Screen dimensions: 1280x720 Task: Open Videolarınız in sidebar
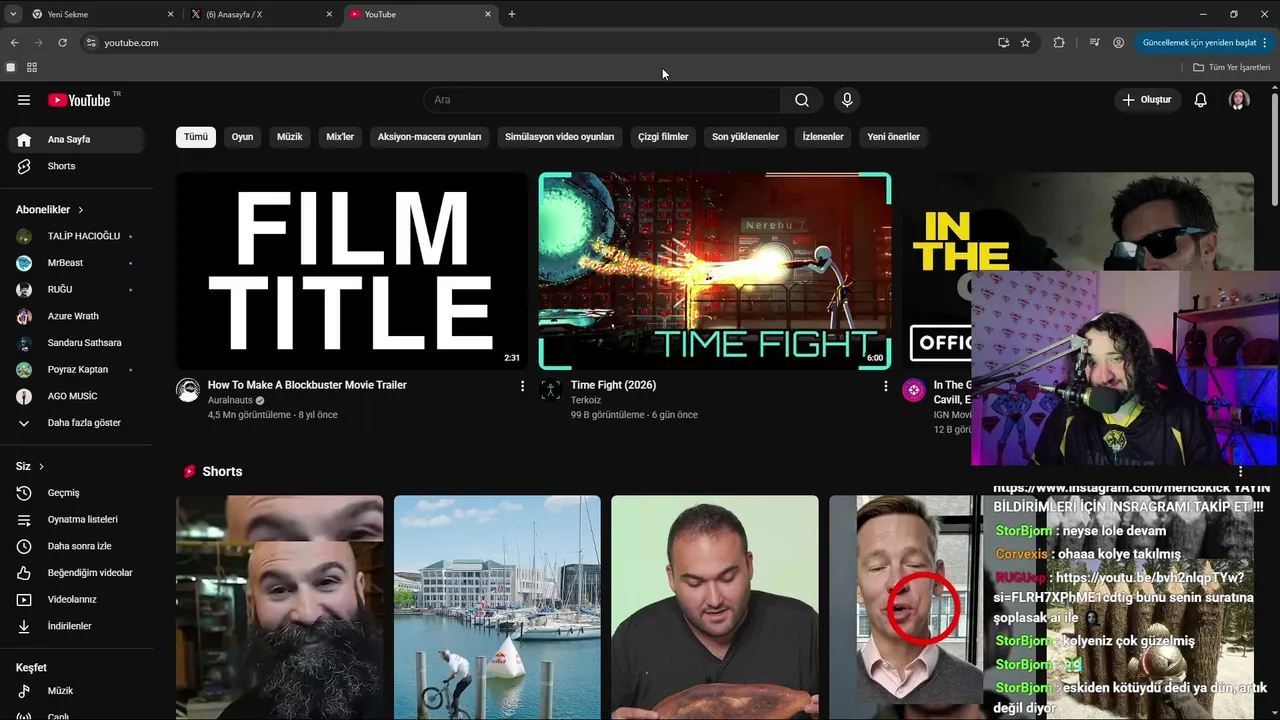(76, 600)
